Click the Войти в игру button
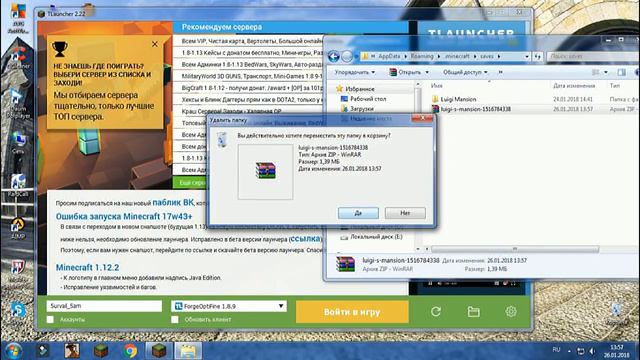Viewport: 640px width, 360px height. 352,312
